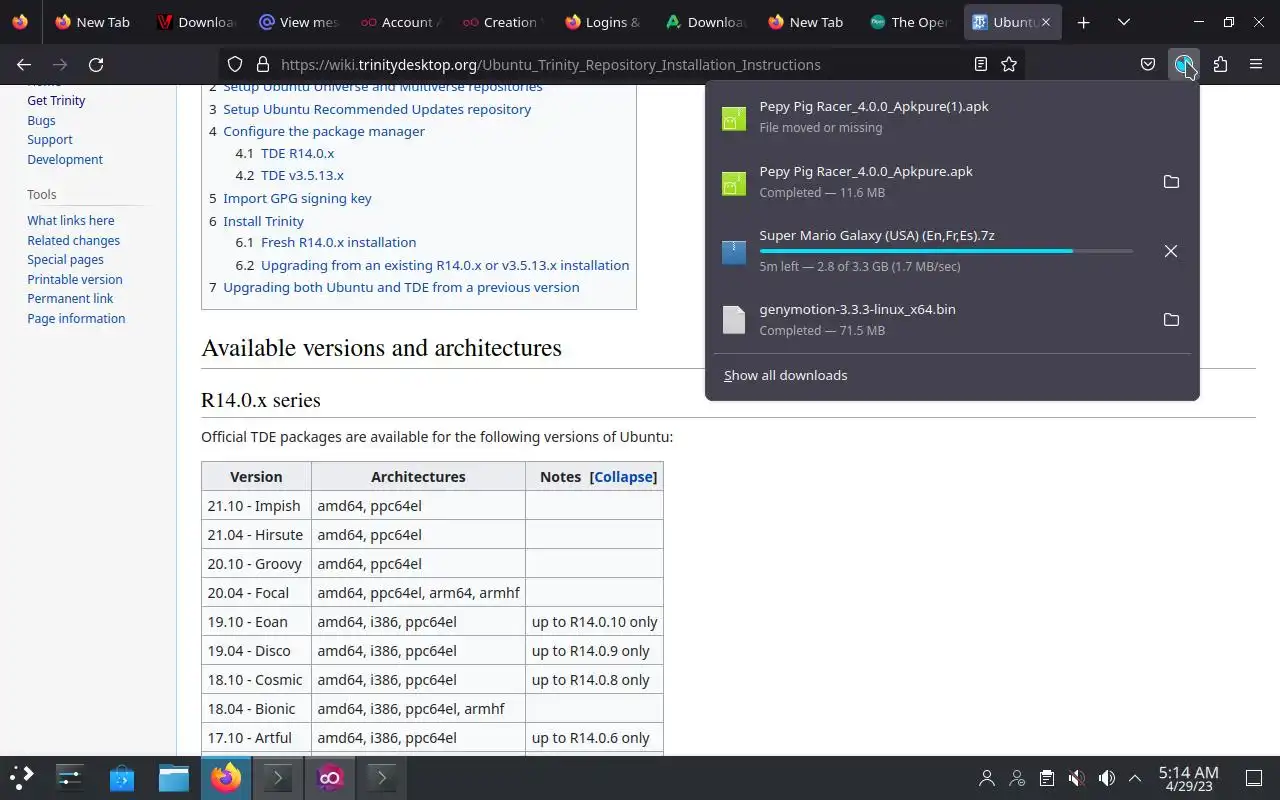Open the first Konsole terminal in taskbar

[278, 777]
